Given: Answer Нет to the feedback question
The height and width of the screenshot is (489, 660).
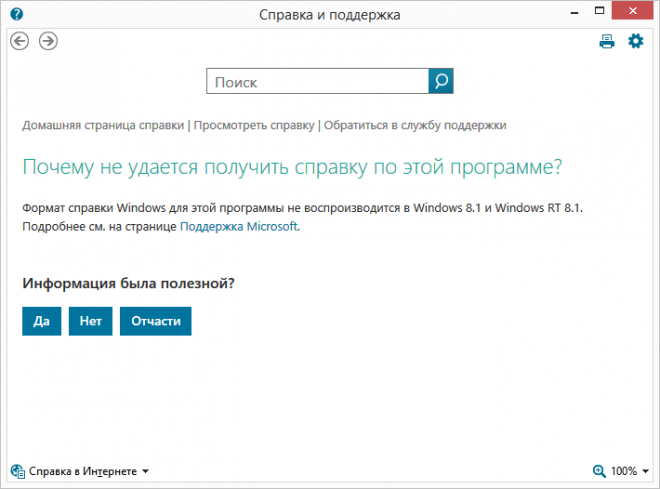Looking at the screenshot, I should [90, 321].
